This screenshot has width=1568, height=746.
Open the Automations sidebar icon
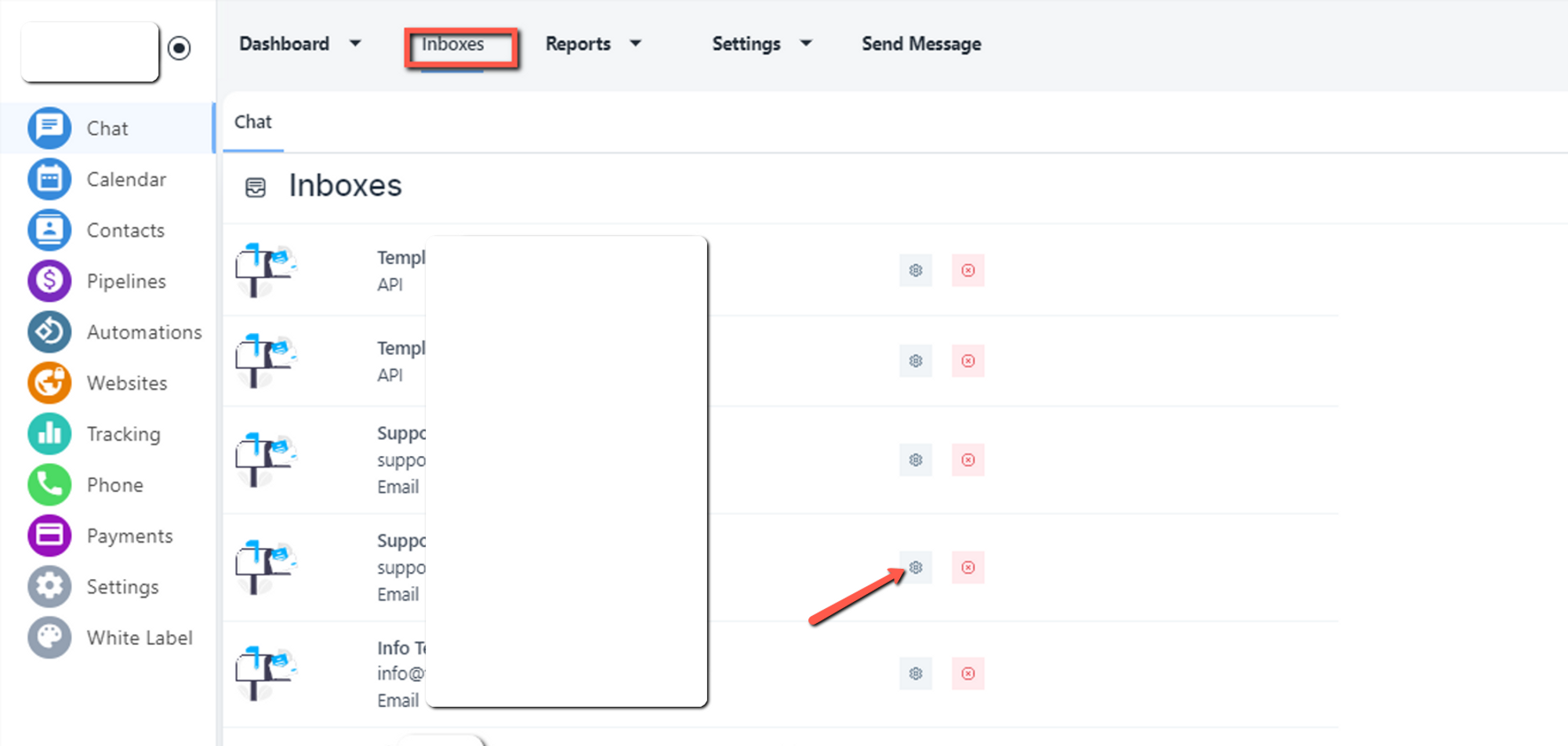49,331
